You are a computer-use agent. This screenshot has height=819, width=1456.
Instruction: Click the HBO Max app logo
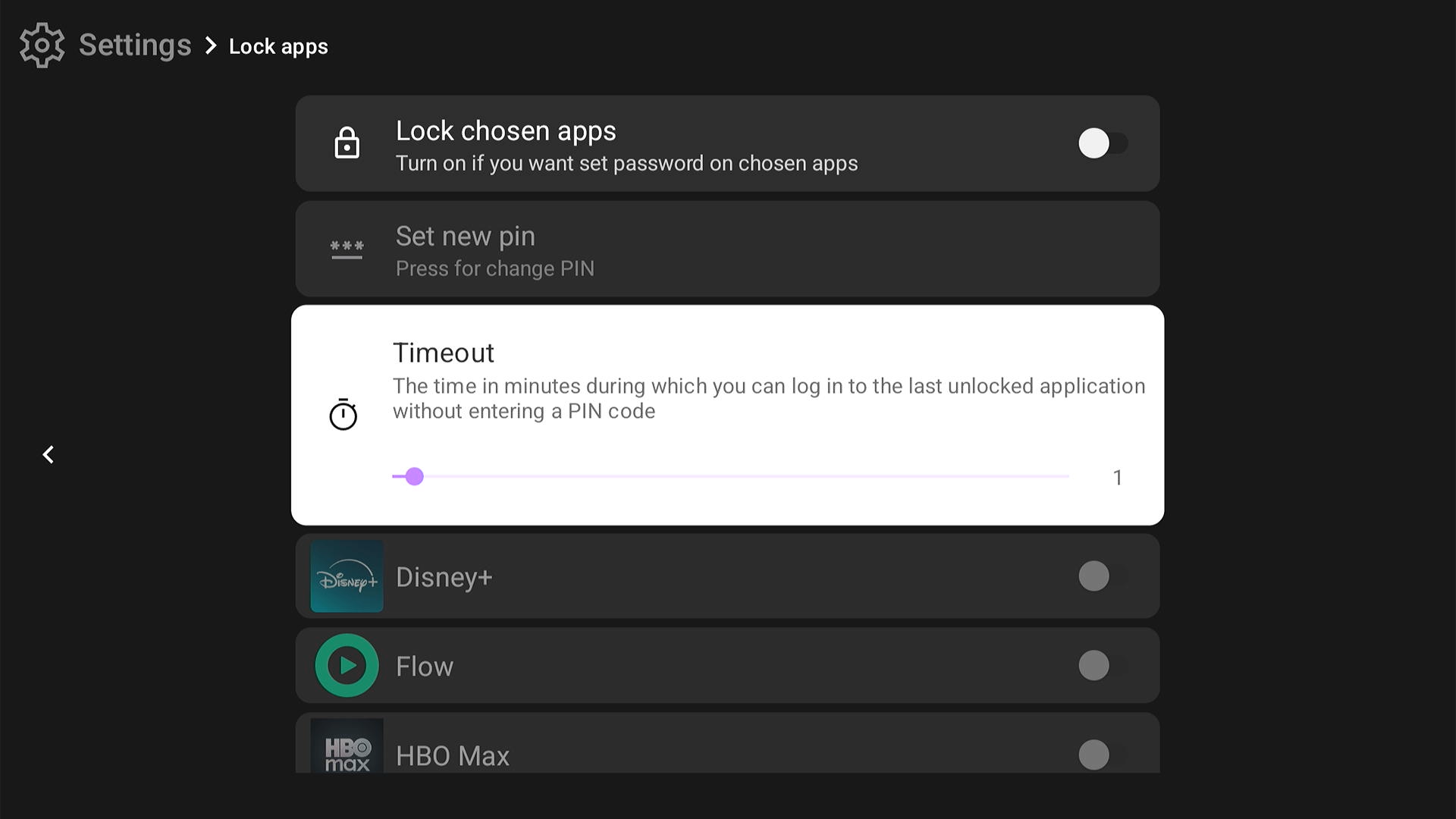tap(347, 748)
